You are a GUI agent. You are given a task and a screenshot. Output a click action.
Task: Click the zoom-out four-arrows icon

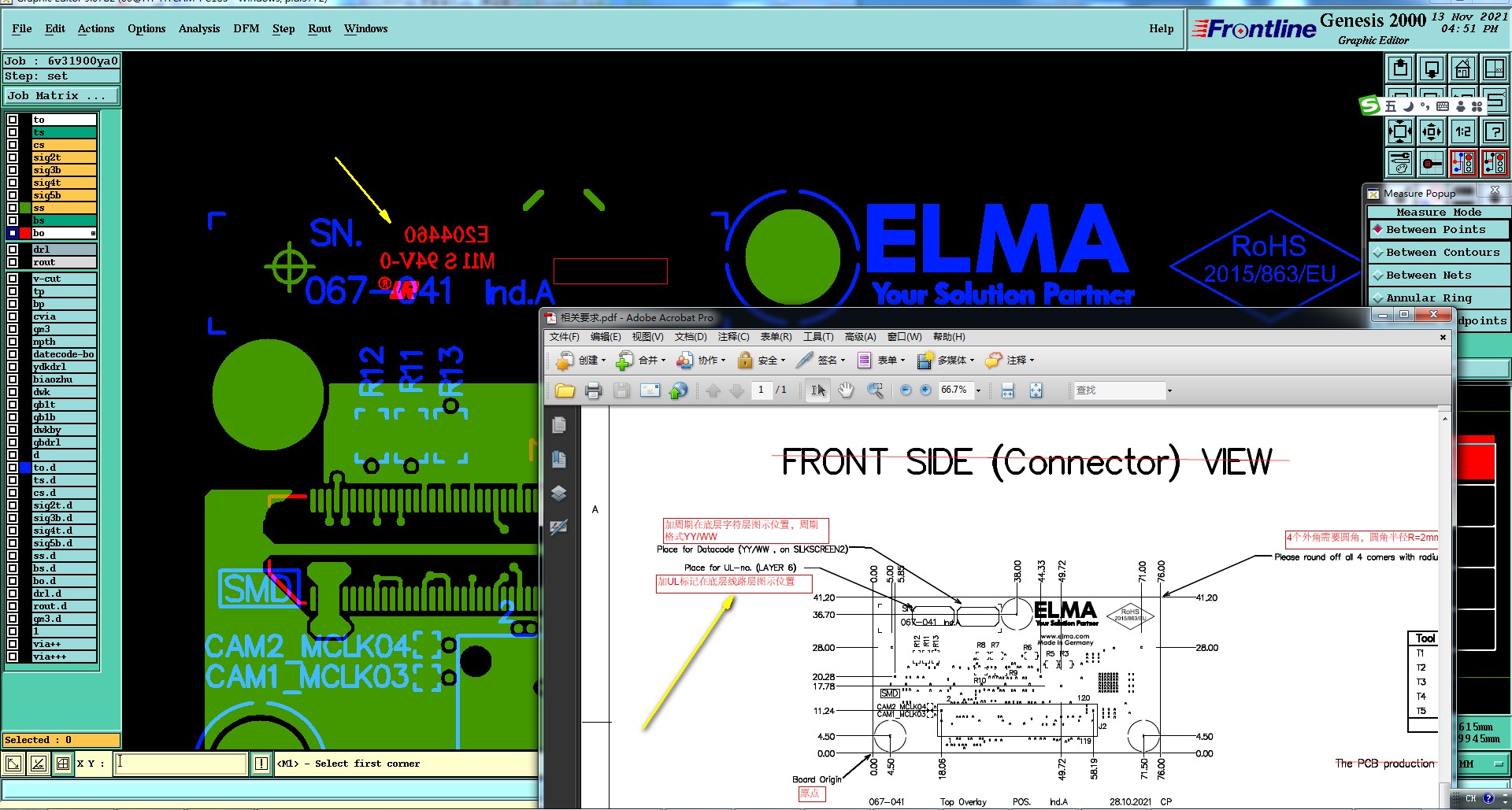[x=1400, y=131]
